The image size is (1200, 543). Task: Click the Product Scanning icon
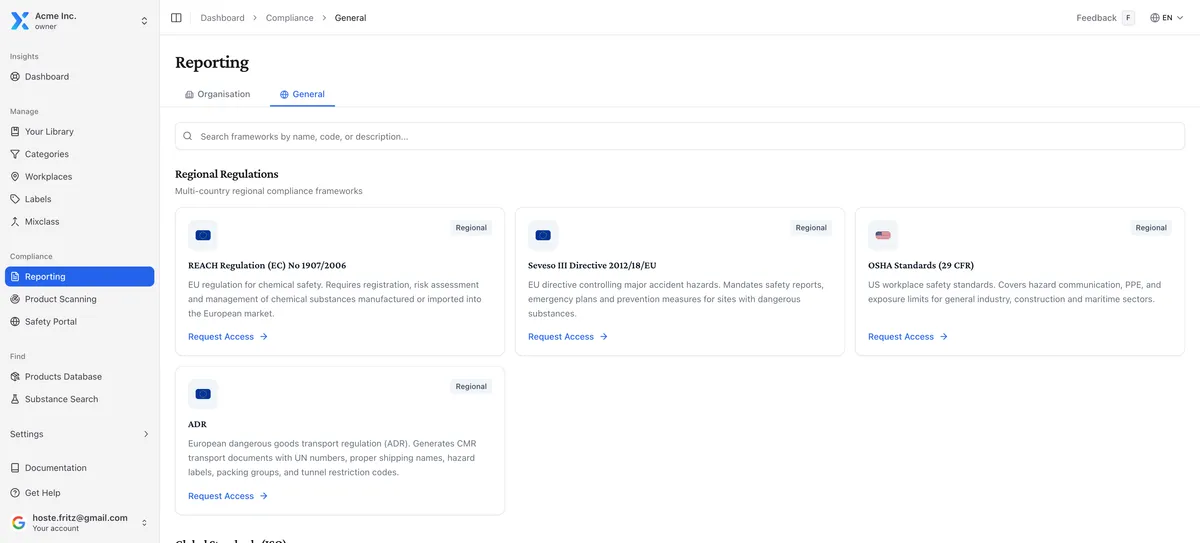tap(15, 299)
